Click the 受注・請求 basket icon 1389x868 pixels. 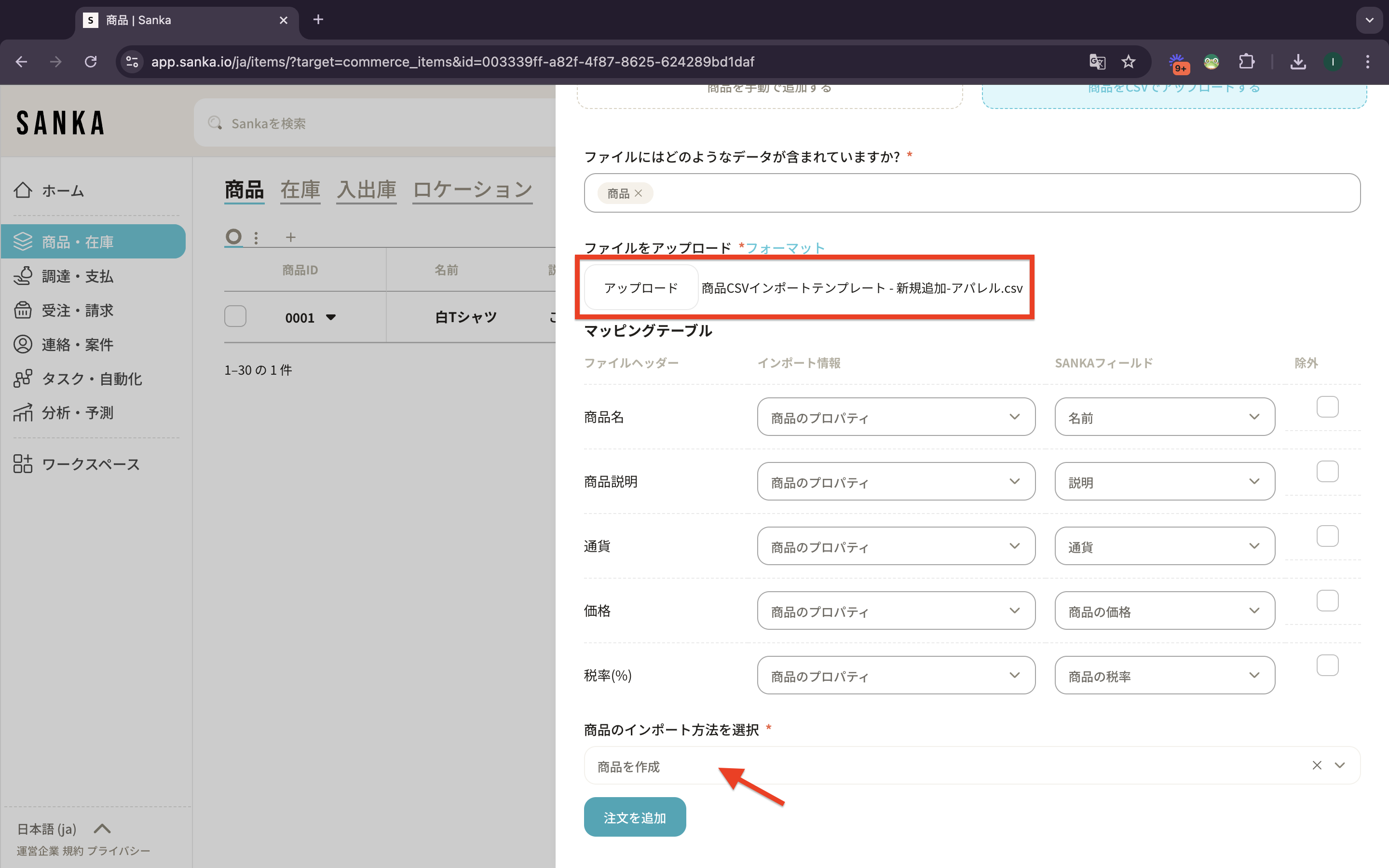point(23,310)
